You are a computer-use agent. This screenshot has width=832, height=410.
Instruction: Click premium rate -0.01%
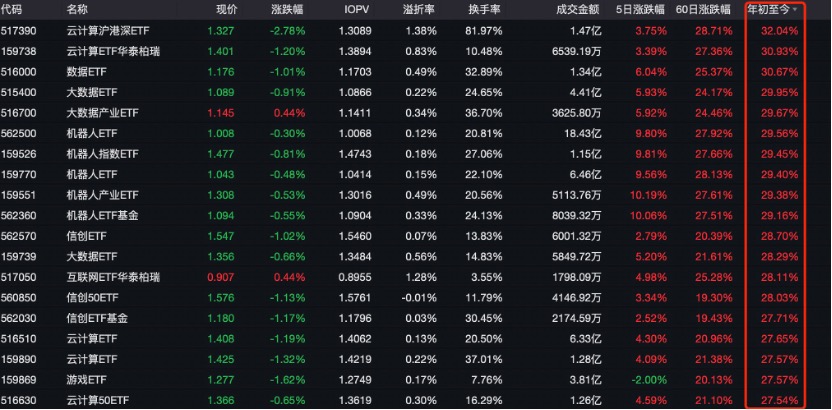[419, 298]
